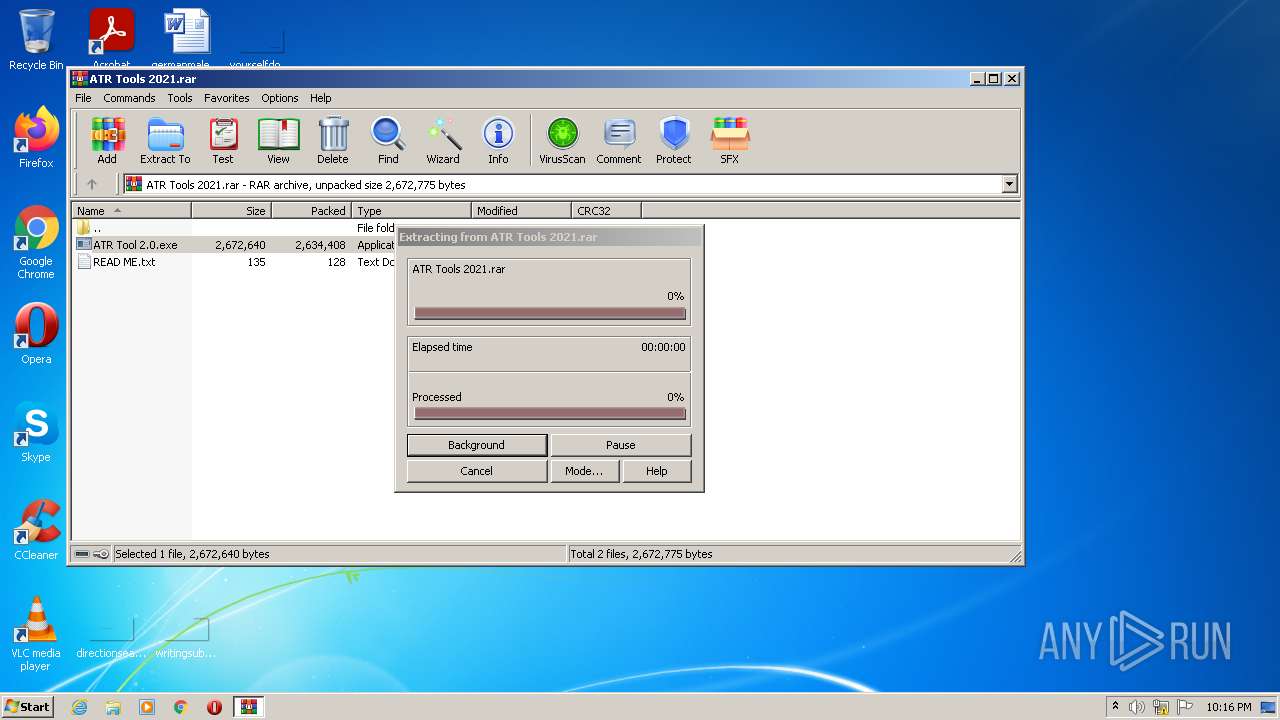
Task: Sort by the Name column header
Action: click(x=132, y=211)
